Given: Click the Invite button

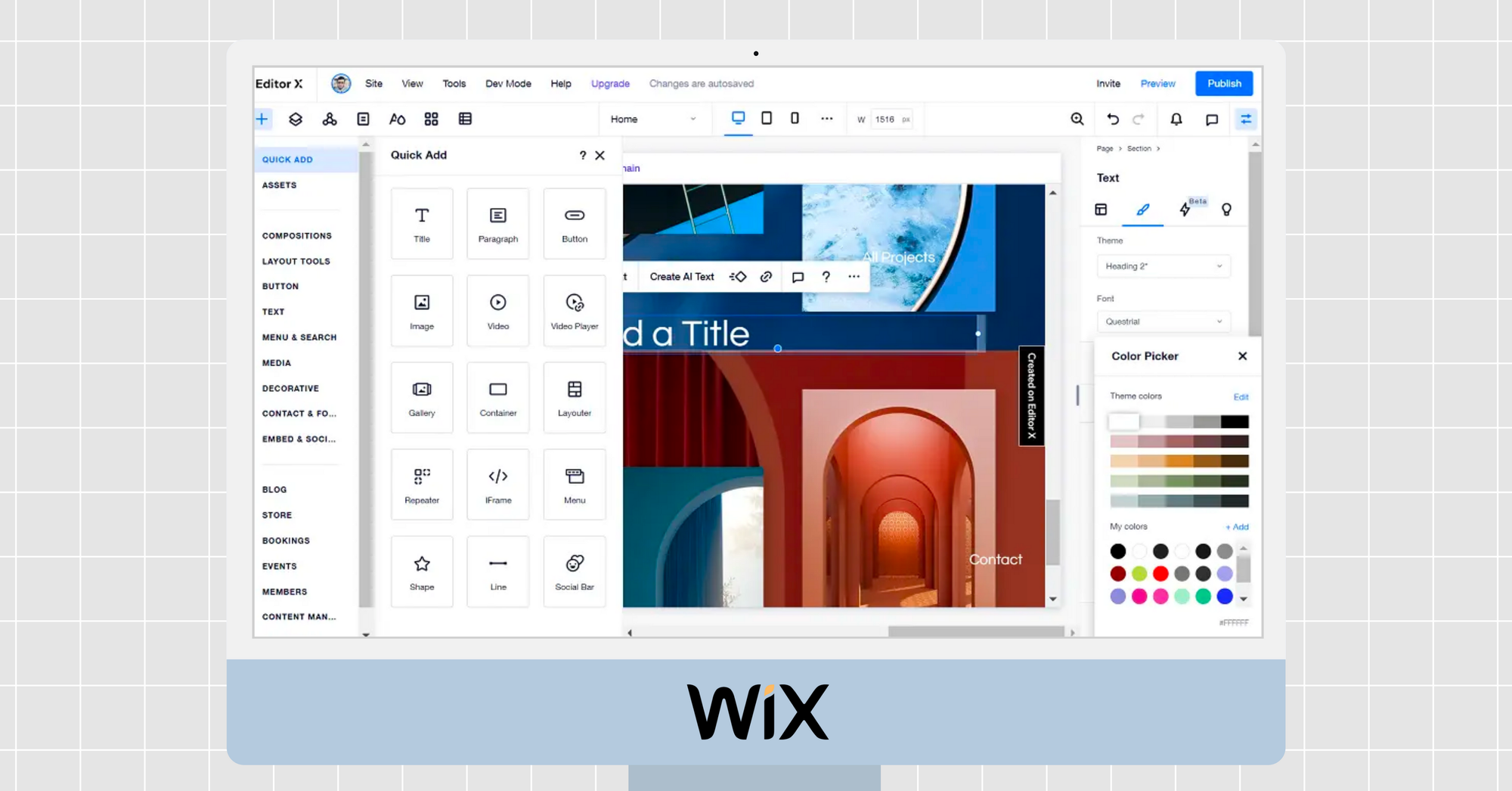Looking at the screenshot, I should pyautogui.click(x=1108, y=83).
